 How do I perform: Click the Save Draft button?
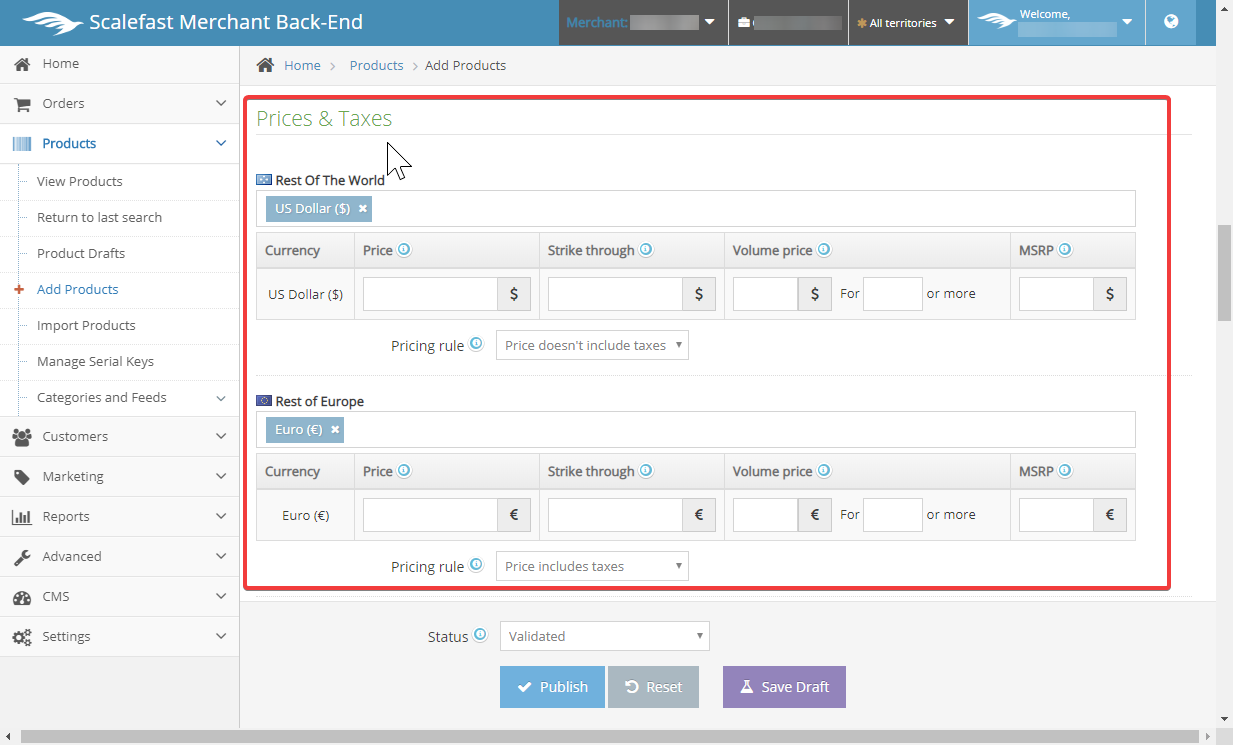coord(784,687)
